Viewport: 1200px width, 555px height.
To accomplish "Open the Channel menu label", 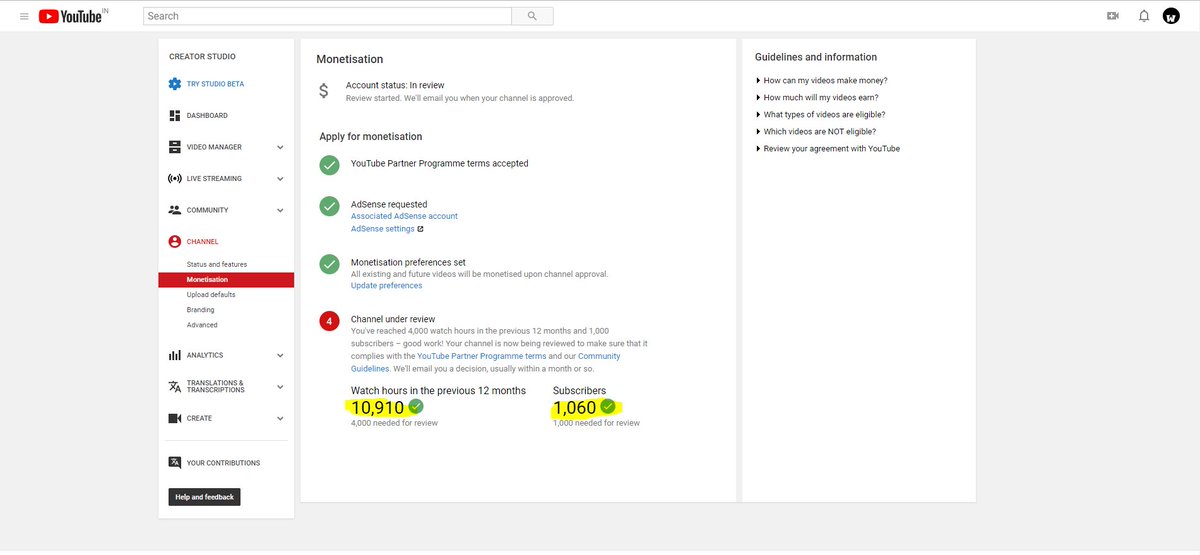I will coord(202,242).
